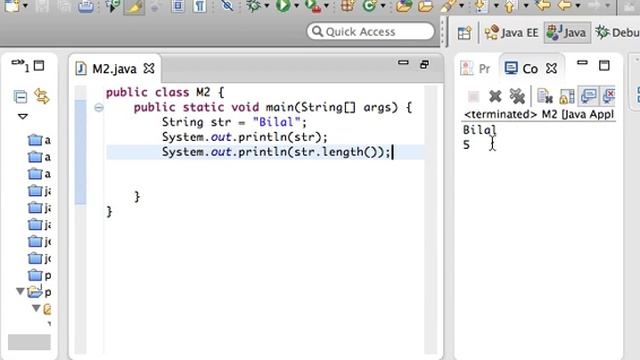Click the Package Explorer horizontal scrollbar
This screenshot has height=360, width=640.
tap(29, 342)
